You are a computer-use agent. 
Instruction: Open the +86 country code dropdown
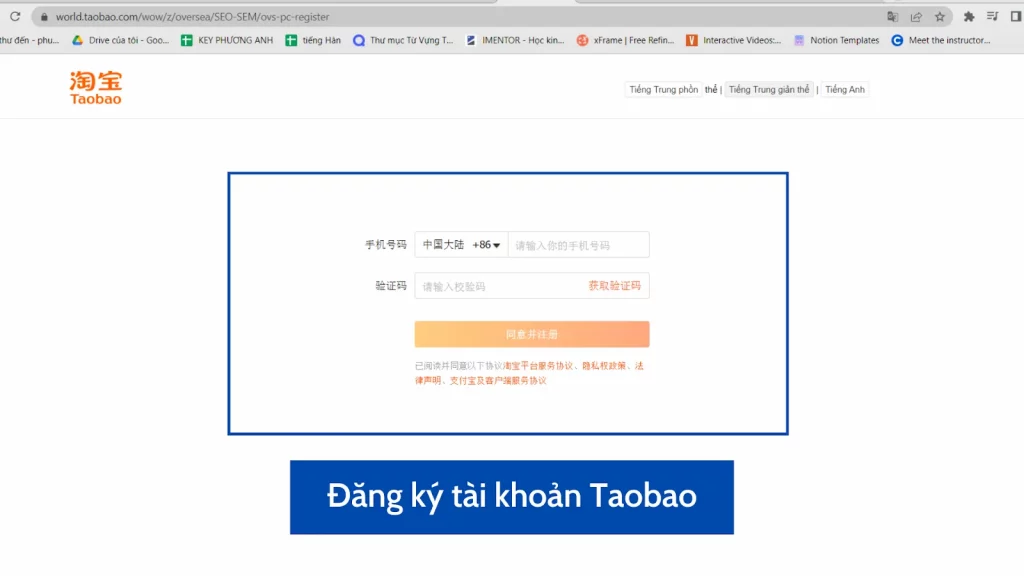[461, 245]
